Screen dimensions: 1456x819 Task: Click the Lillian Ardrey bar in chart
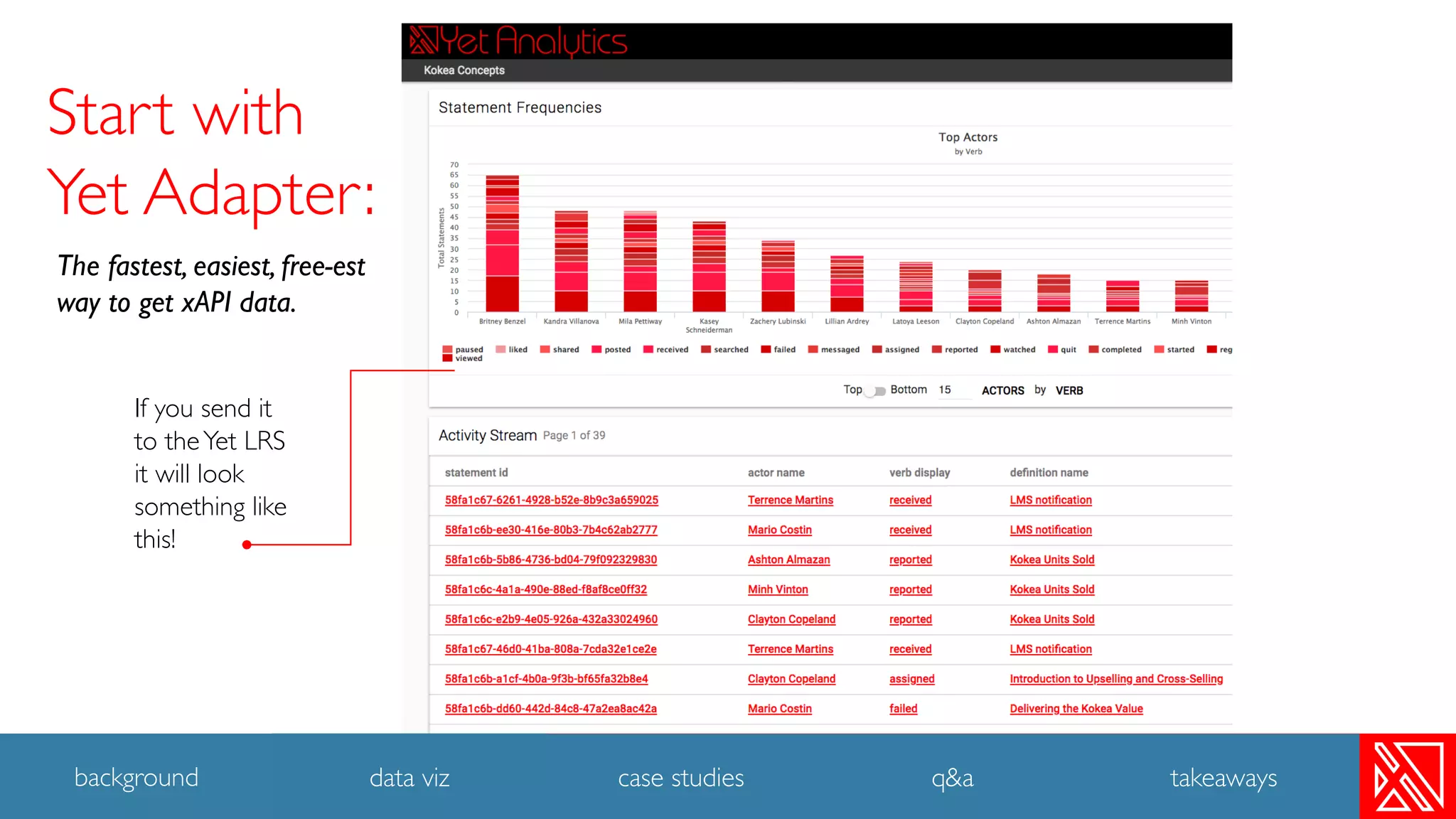click(x=847, y=284)
